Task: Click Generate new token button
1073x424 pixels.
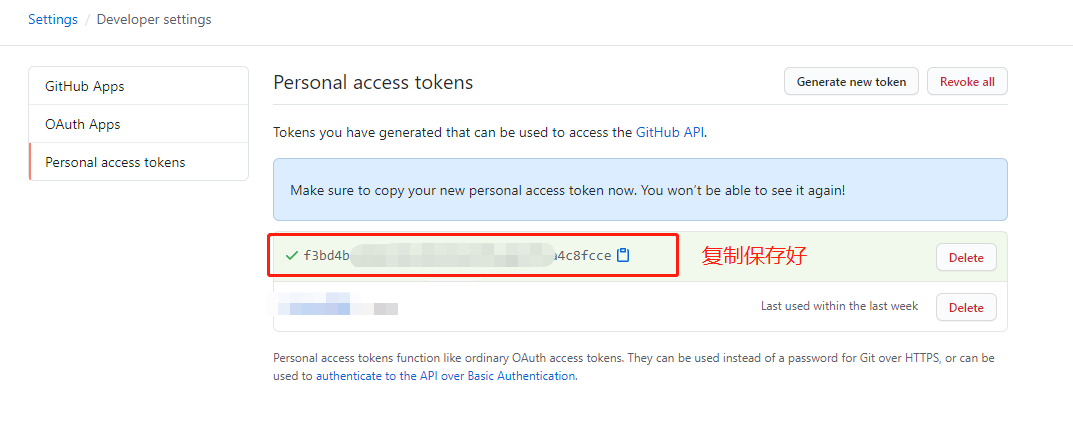Action: click(851, 81)
